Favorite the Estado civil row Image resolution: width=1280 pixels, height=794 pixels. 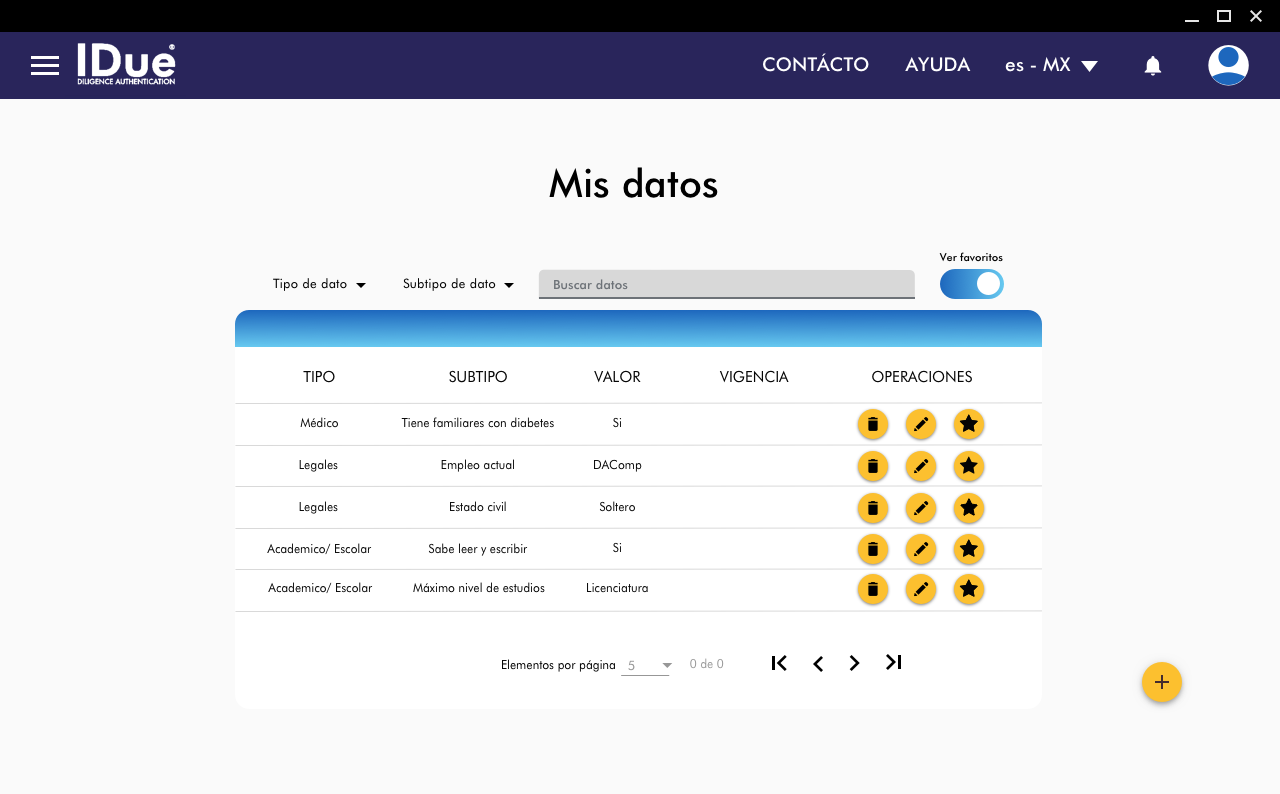[x=968, y=508]
